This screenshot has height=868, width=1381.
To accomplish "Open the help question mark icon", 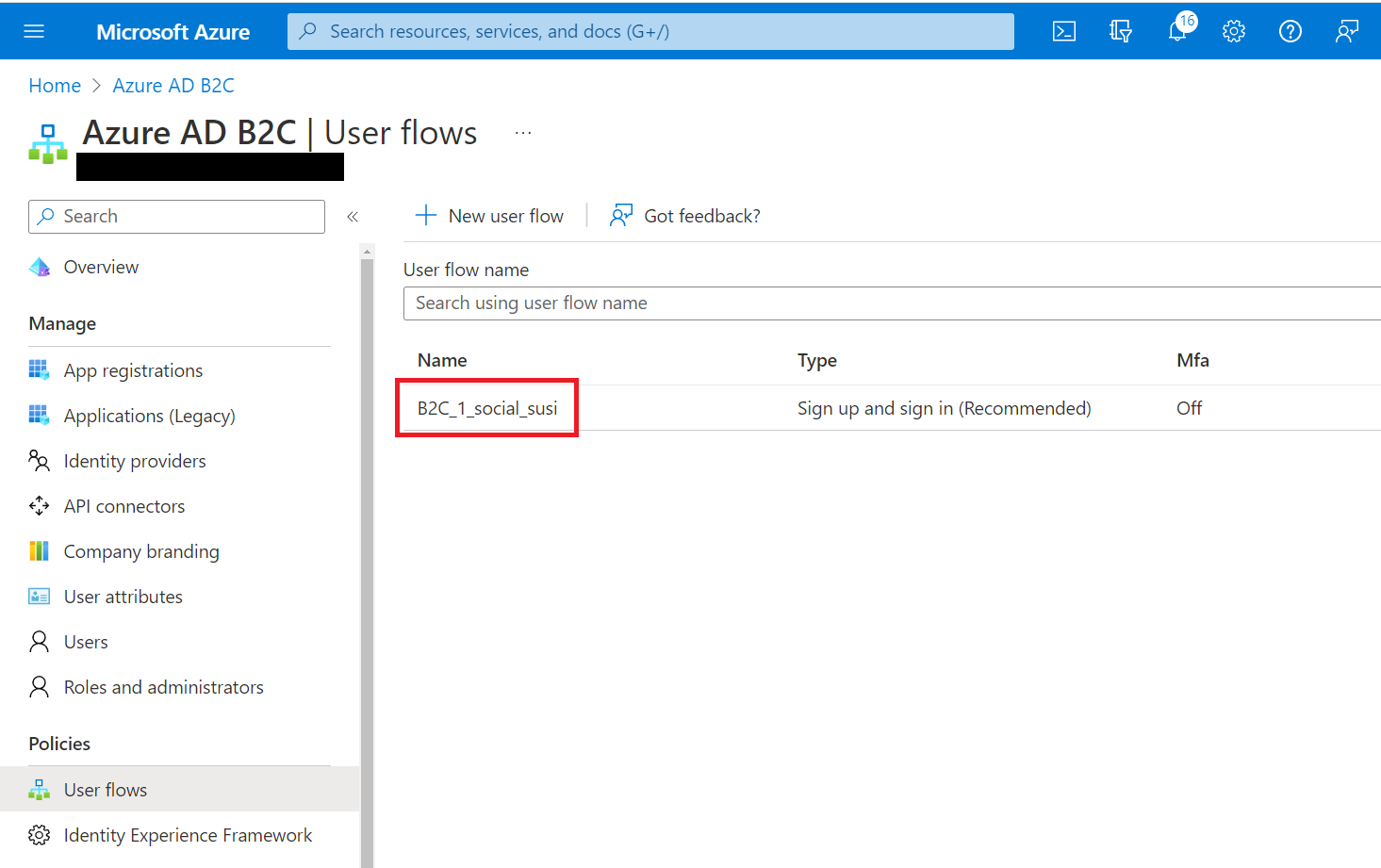I will pyautogui.click(x=1291, y=31).
